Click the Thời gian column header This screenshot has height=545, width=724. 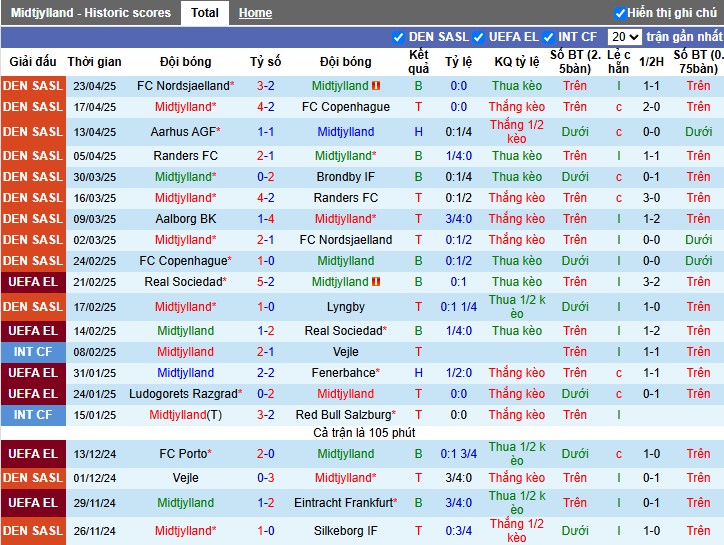[x=94, y=62]
